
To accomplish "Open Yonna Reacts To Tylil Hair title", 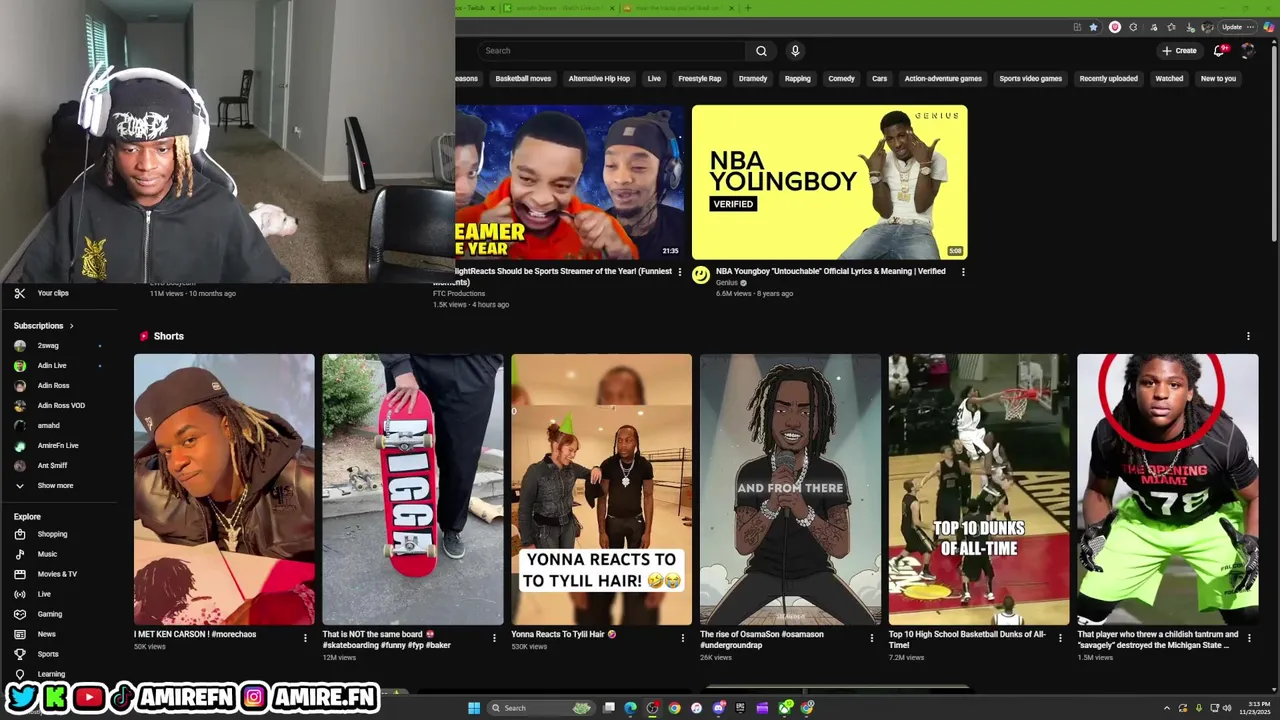I will (564, 634).
